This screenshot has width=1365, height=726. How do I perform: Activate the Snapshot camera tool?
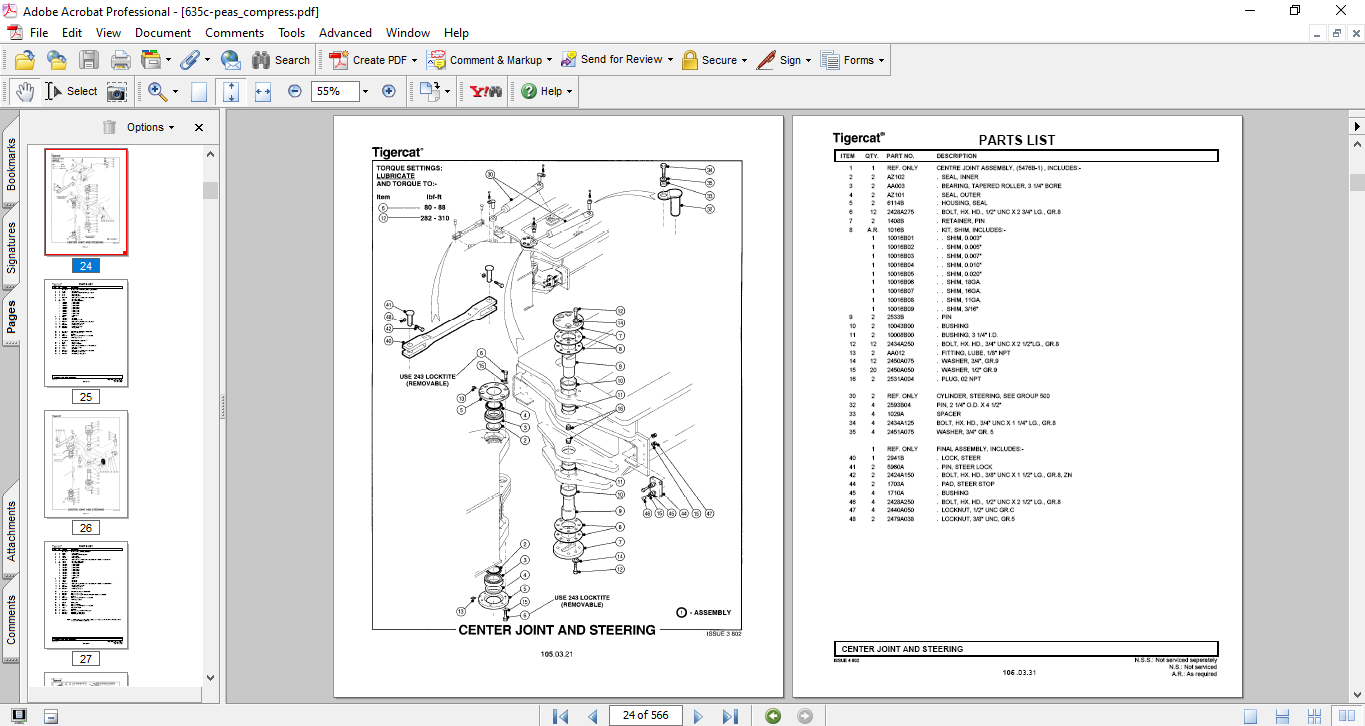coord(117,91)
